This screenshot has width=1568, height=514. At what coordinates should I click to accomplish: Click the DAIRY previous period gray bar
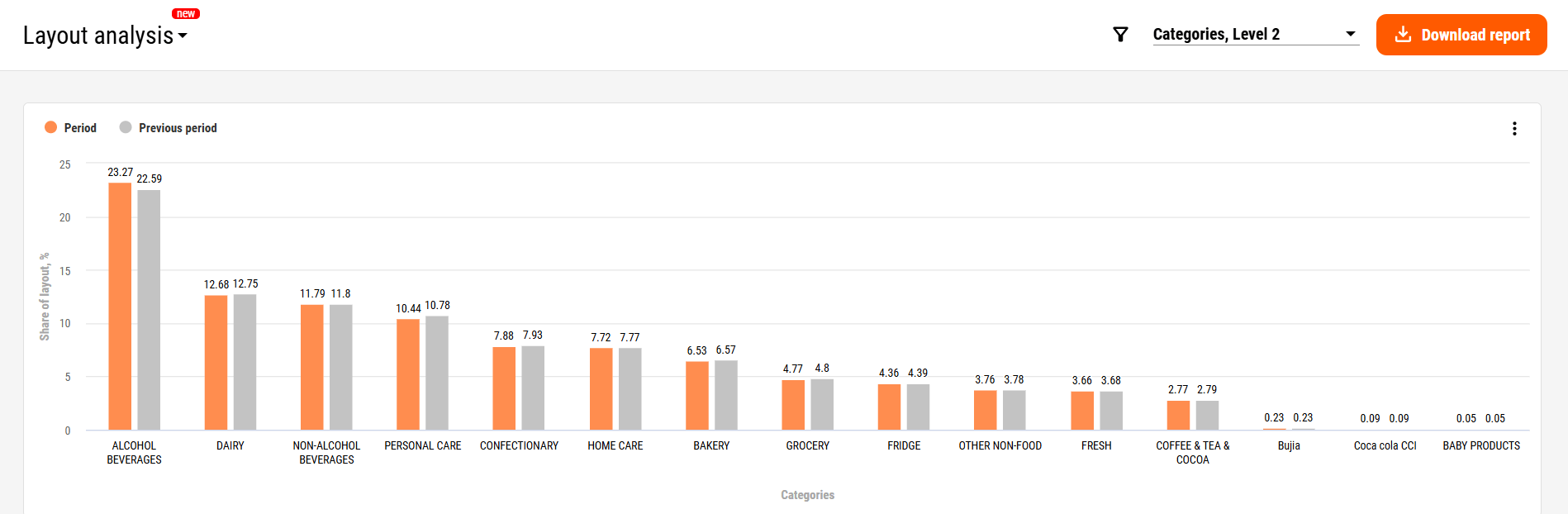[x=245, y=362]
